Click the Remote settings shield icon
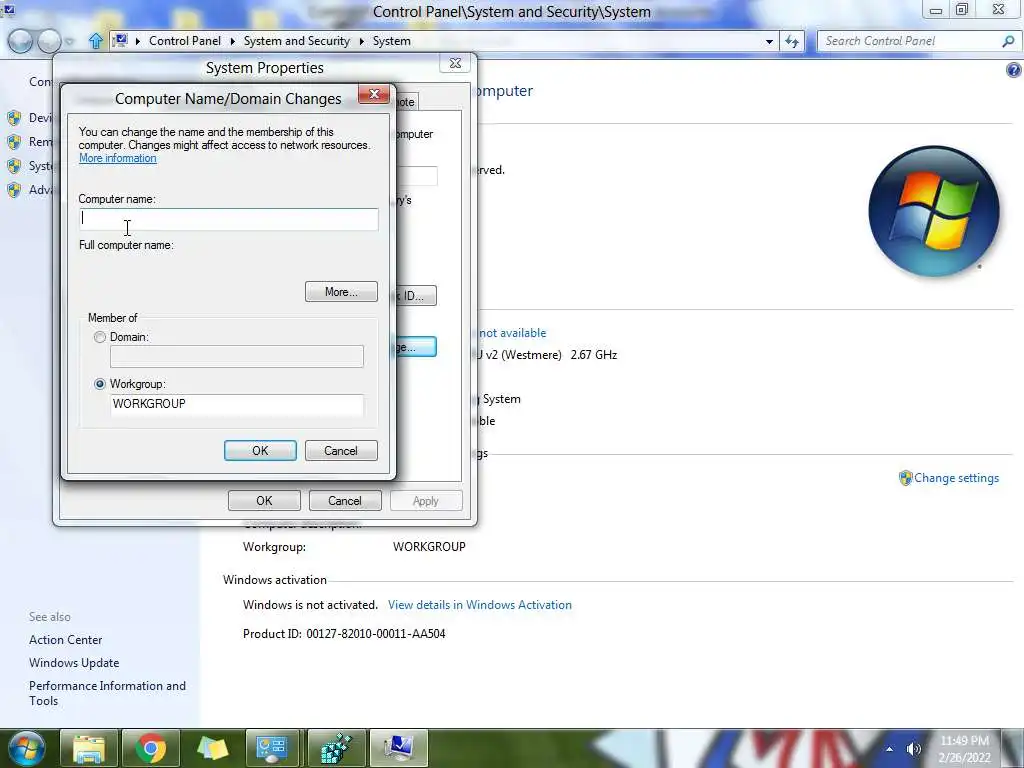This screenshot has height=768, width=1024. pyautogui.click(x=14, y=142)
